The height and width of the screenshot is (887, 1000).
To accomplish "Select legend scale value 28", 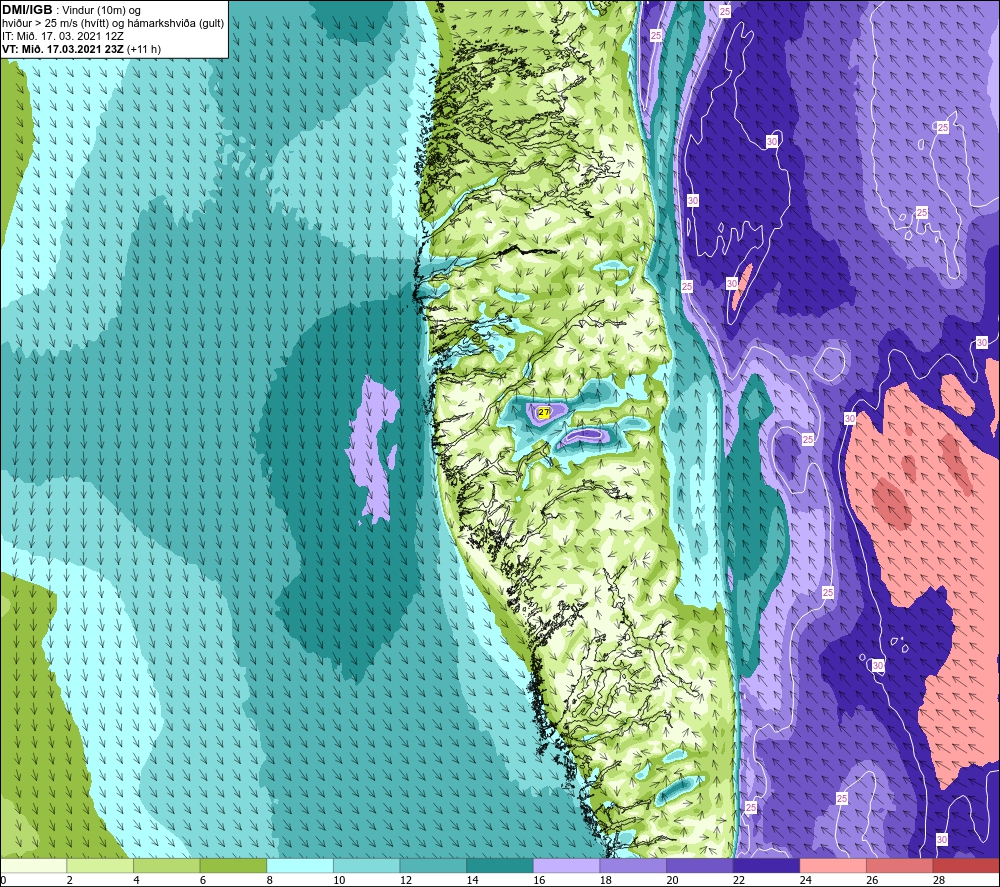I will (x=939, y=880).
